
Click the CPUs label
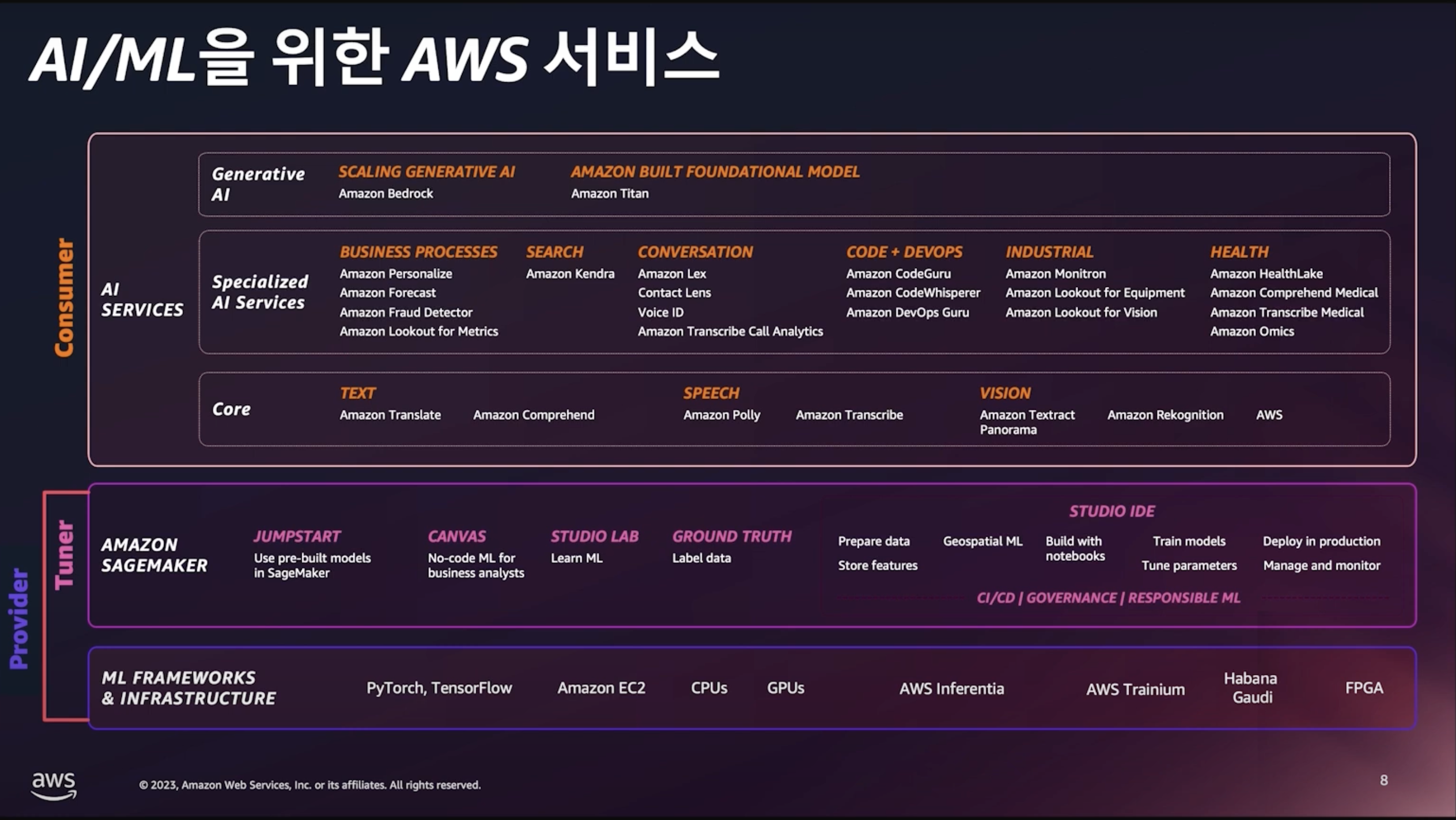click(709, 688)
